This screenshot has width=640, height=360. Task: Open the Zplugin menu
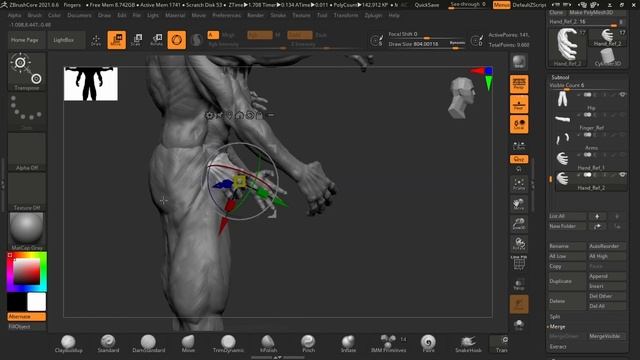click(373, 15)
